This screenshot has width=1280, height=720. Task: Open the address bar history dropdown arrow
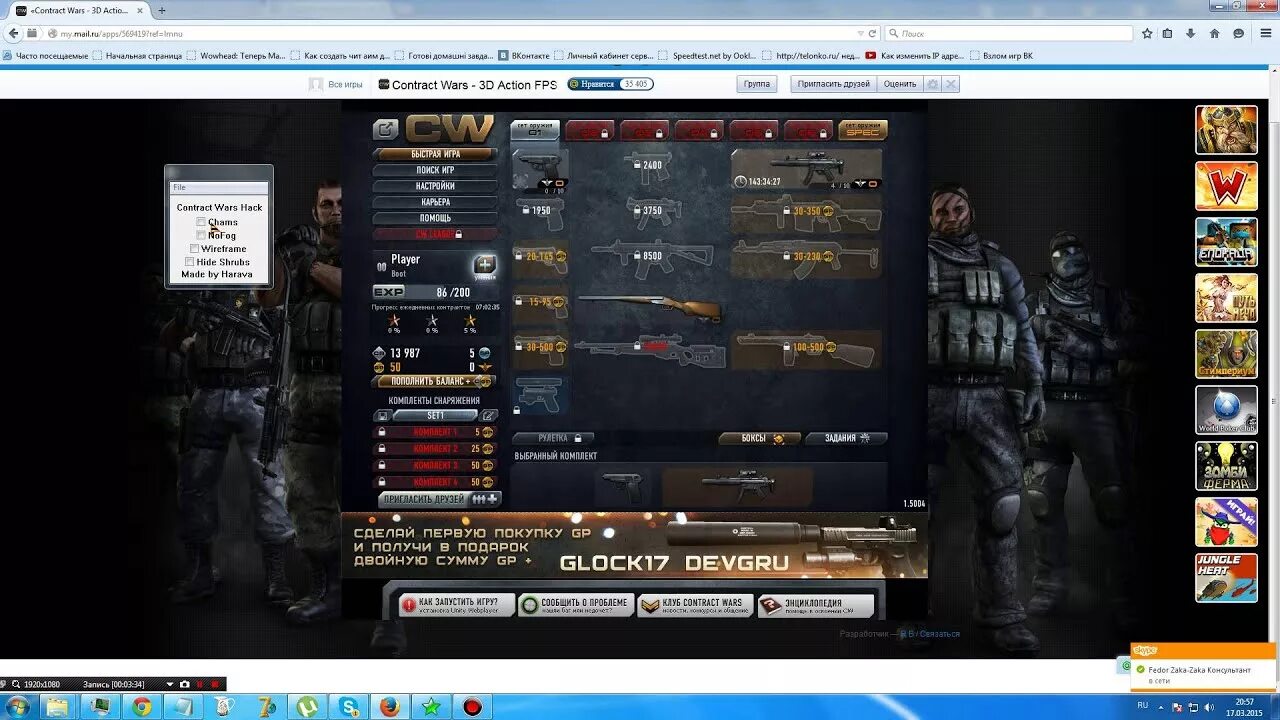coord(860,33)
